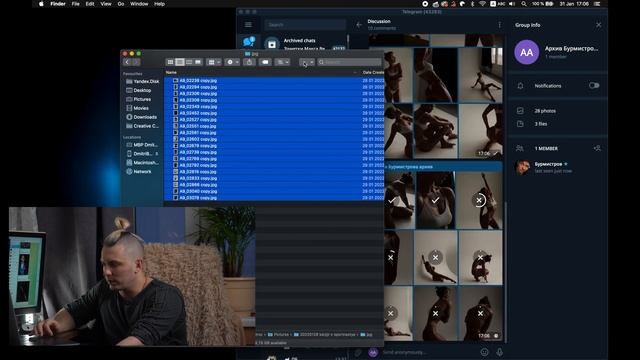
Task: Open Notification Center from menu bar
Action: coord(597,4)
